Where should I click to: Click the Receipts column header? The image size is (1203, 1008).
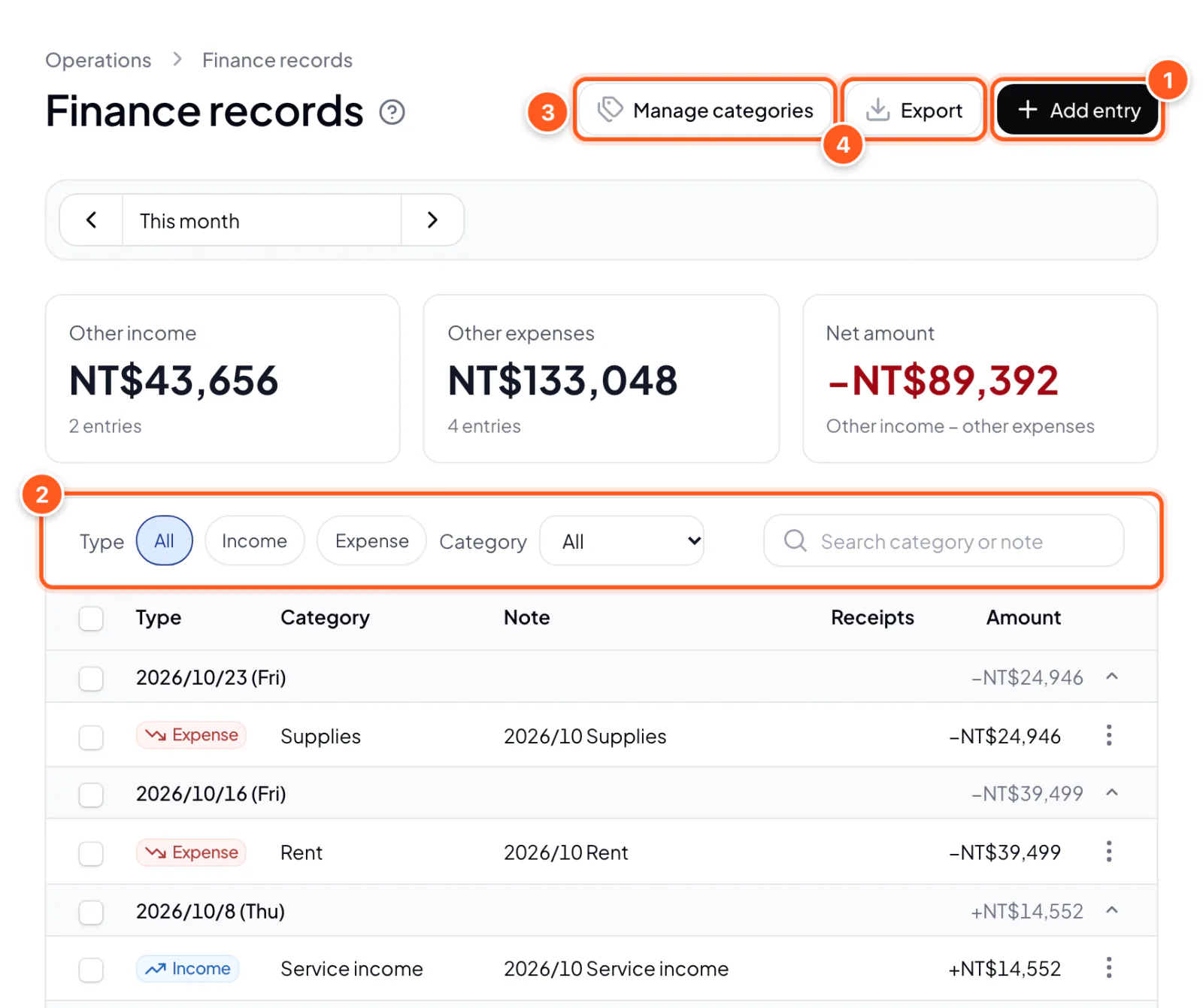pos(872,618)
